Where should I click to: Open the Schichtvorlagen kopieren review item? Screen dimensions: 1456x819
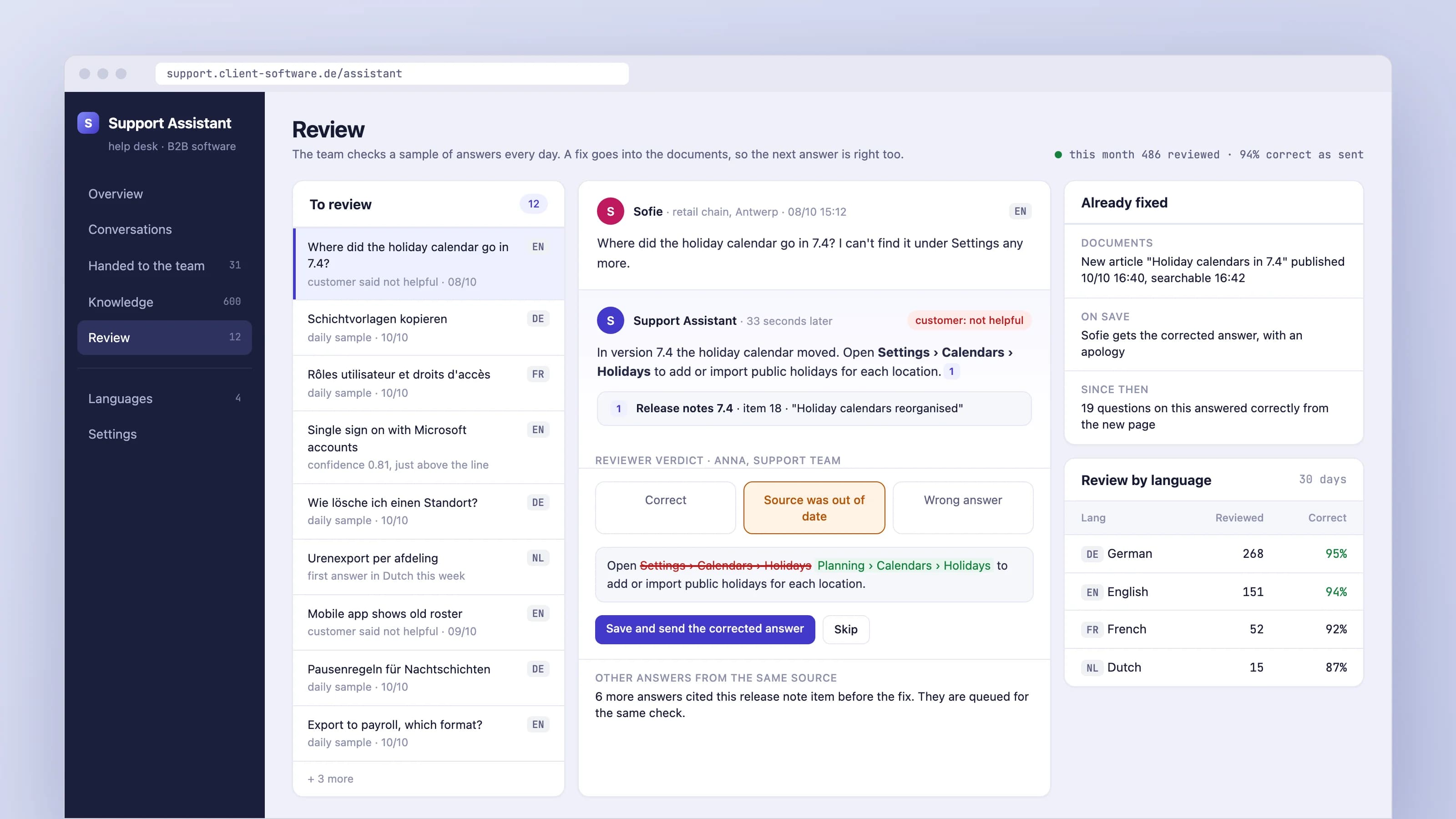[429, 328]
